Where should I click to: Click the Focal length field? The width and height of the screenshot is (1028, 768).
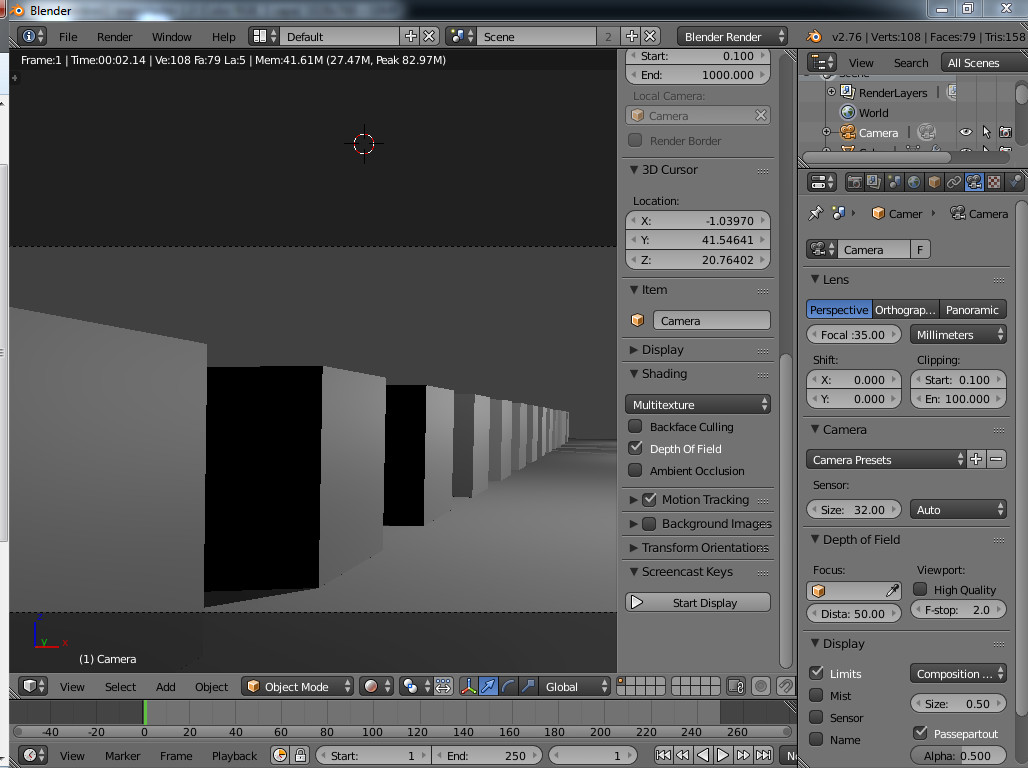(x=853, y=335)
